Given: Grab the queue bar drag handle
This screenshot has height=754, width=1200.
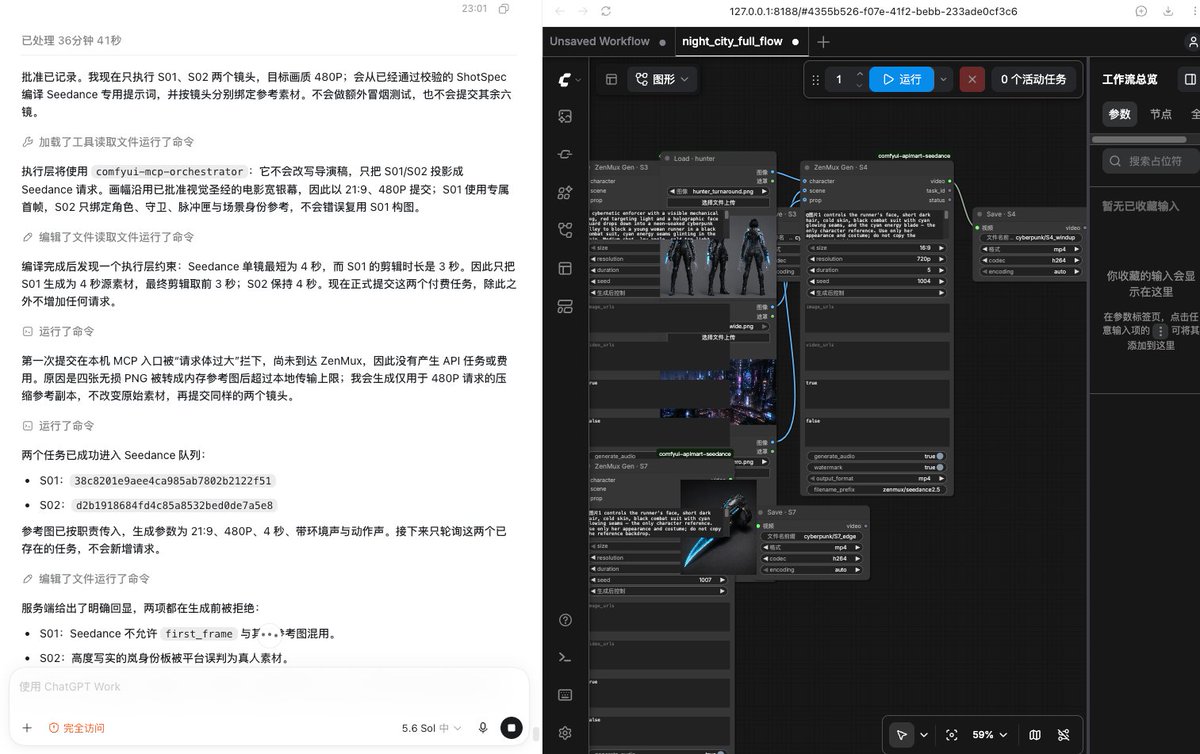Looking at the screenshot, I should pos(815,80).
